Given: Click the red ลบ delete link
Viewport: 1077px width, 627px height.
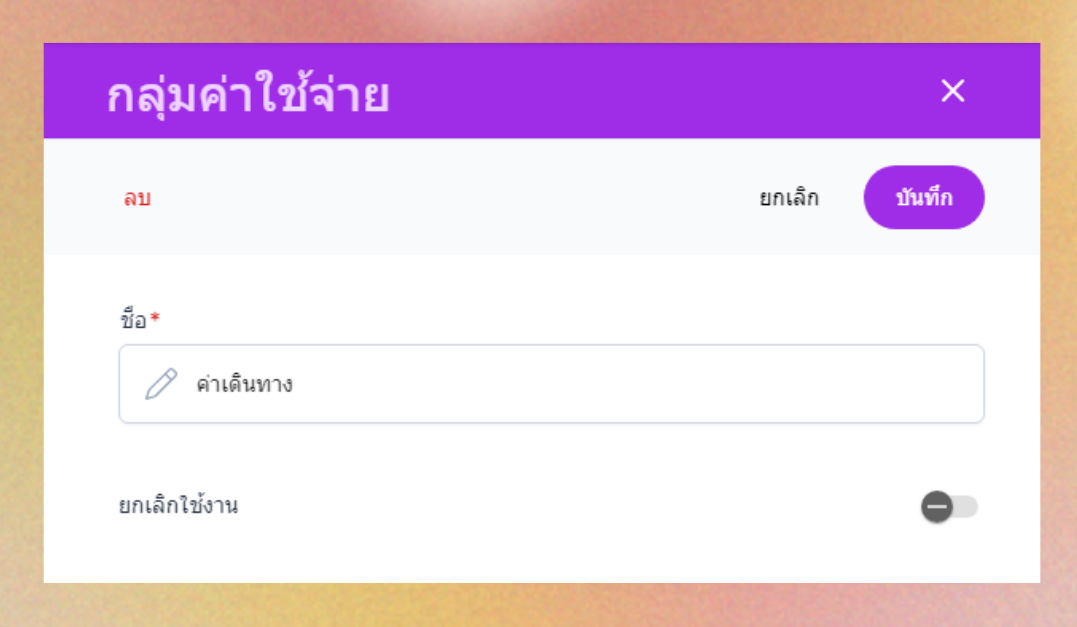Looking at the screenshot, I should coord(137,198).
